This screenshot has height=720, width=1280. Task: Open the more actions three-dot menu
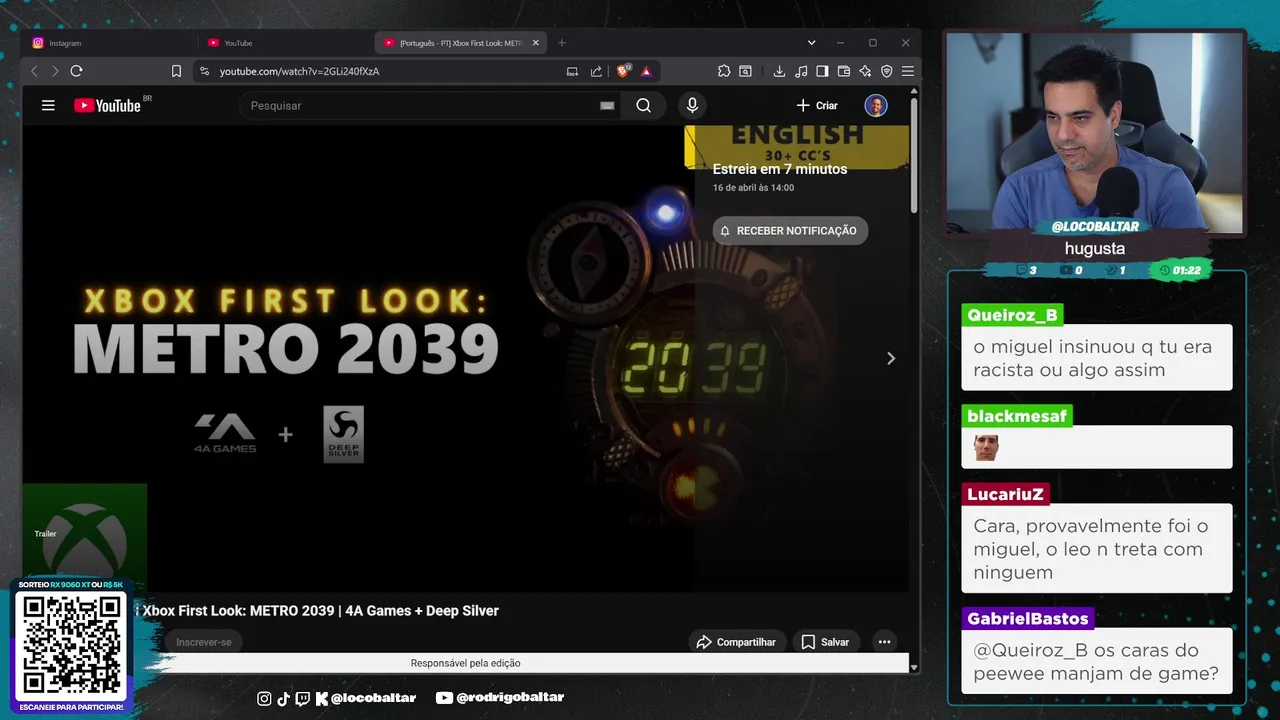coord(884,642)
